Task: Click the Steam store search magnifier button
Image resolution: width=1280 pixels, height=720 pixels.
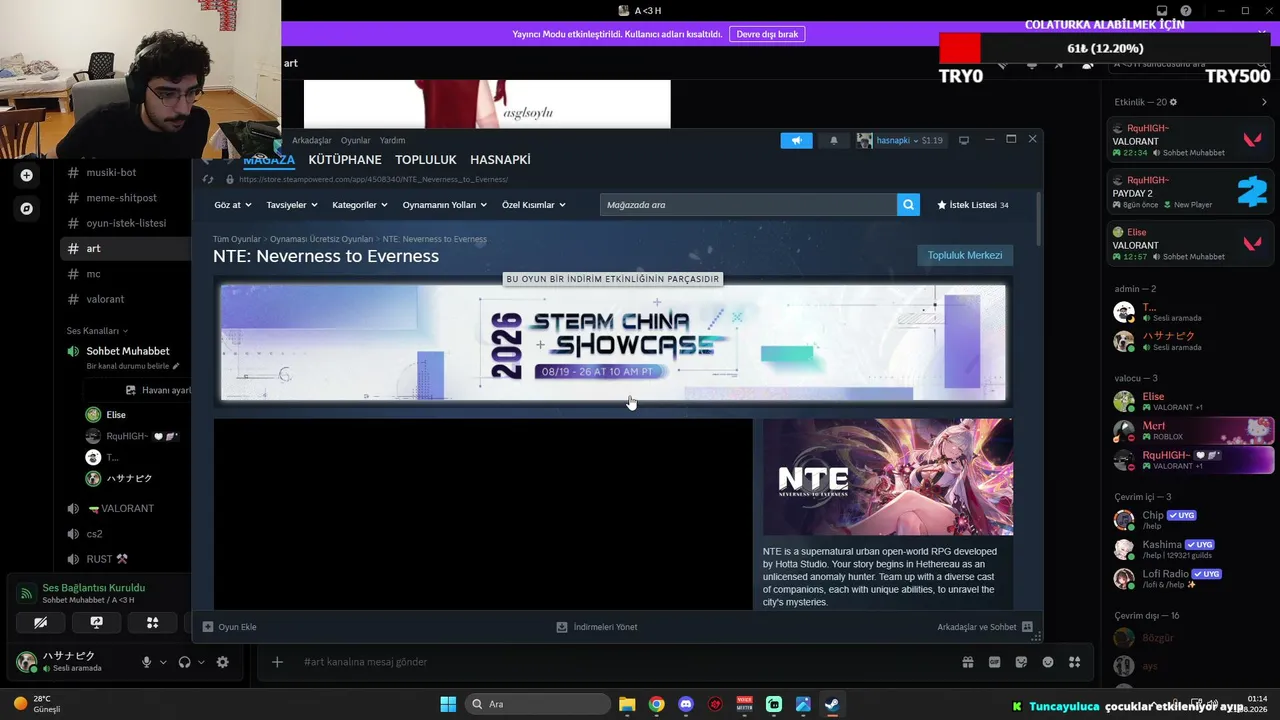Action: click(x=908, y=205)
